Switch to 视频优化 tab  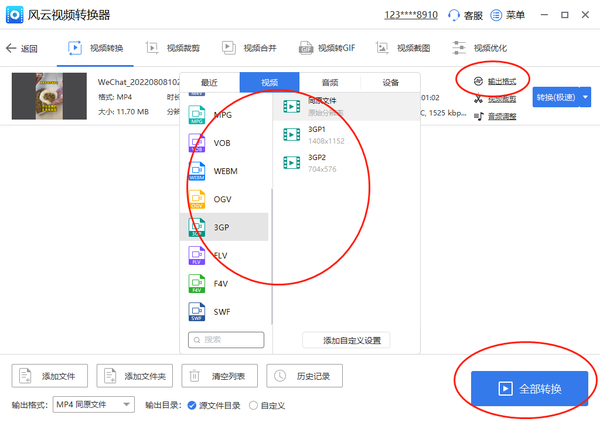[479, 48]
